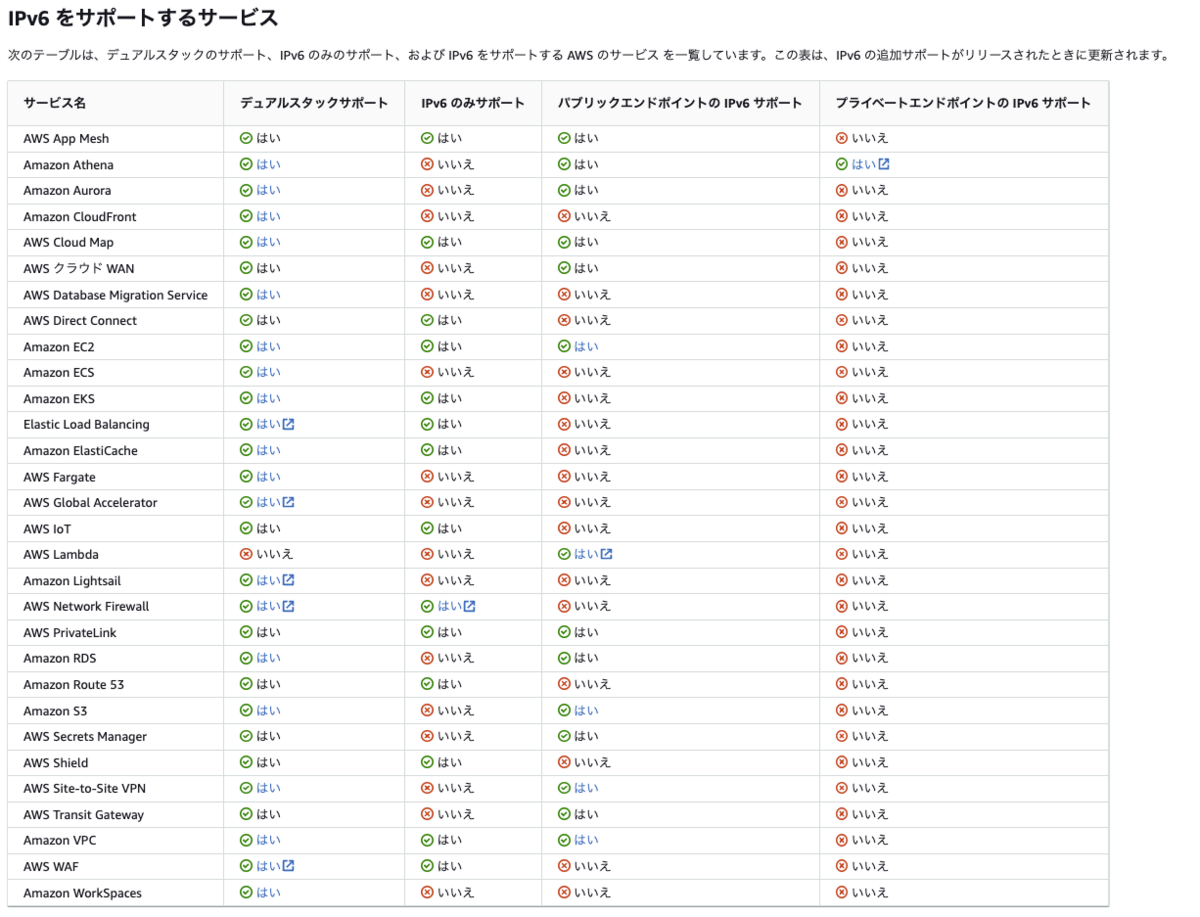Open Amazon S3 public endpoint はい link
The height and width of the screenshot is (917, 1200).
[x=586, y=710]
